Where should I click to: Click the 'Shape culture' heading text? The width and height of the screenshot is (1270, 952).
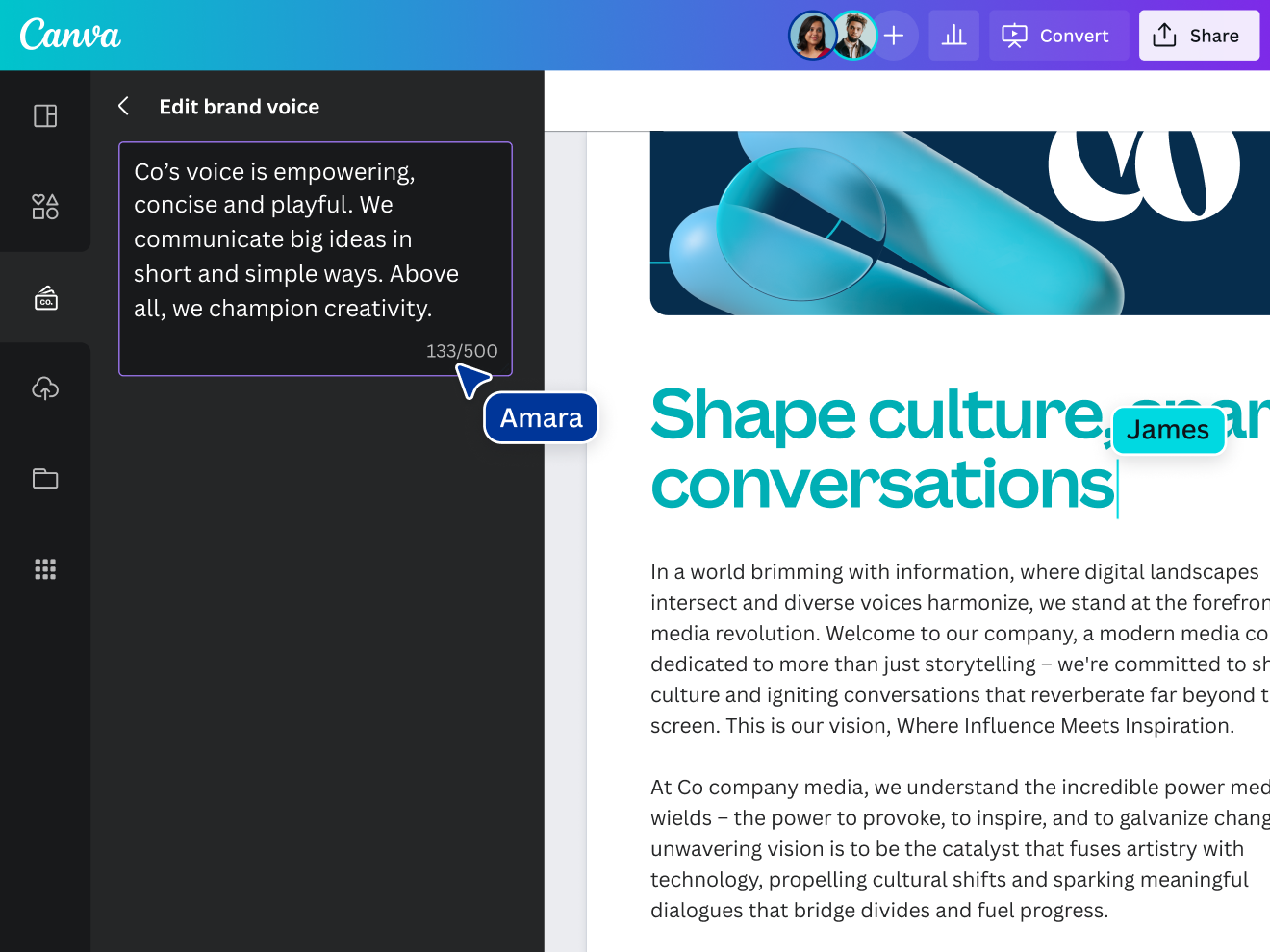tap(876, 415)
